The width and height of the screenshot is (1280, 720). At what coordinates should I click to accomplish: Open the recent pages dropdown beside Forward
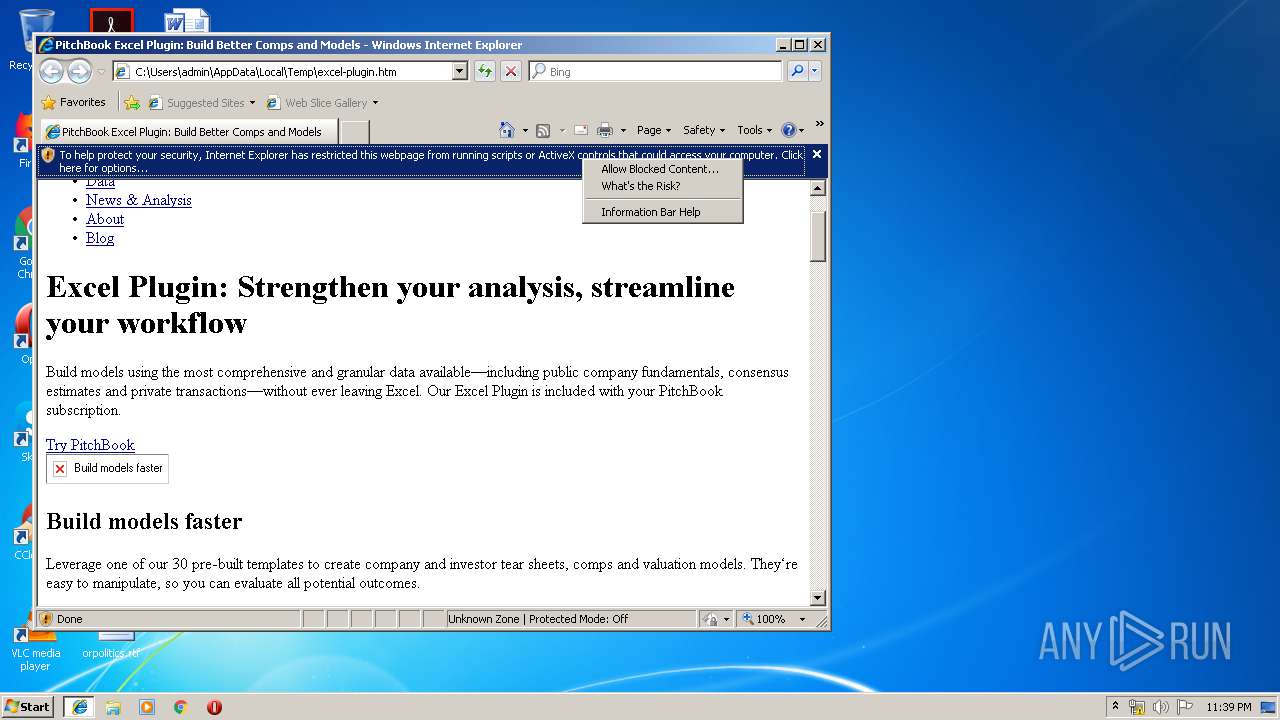tap(101, 72)
